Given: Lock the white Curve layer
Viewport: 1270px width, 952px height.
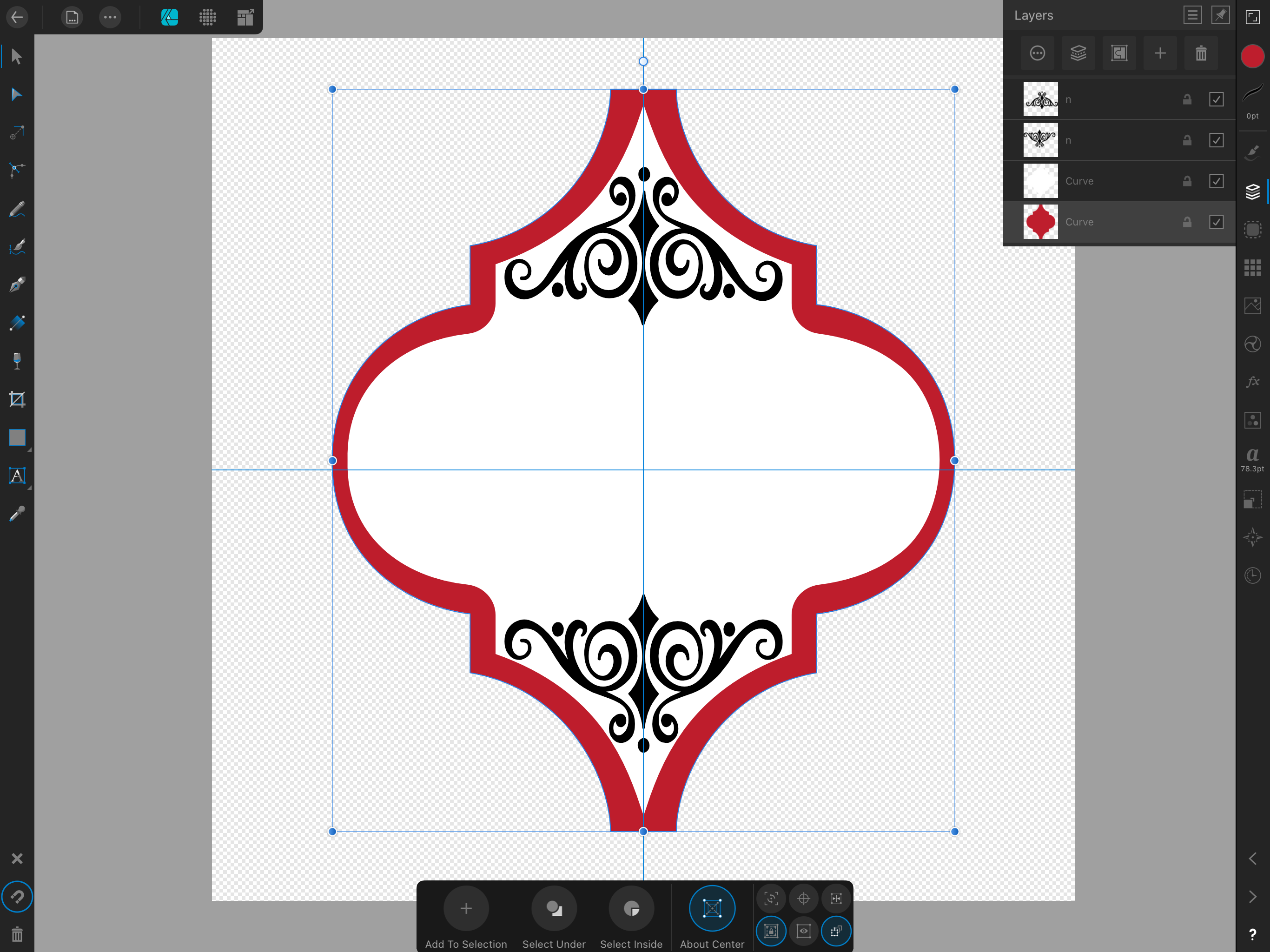Looking at the screenshot, I should coord(1187,181).
